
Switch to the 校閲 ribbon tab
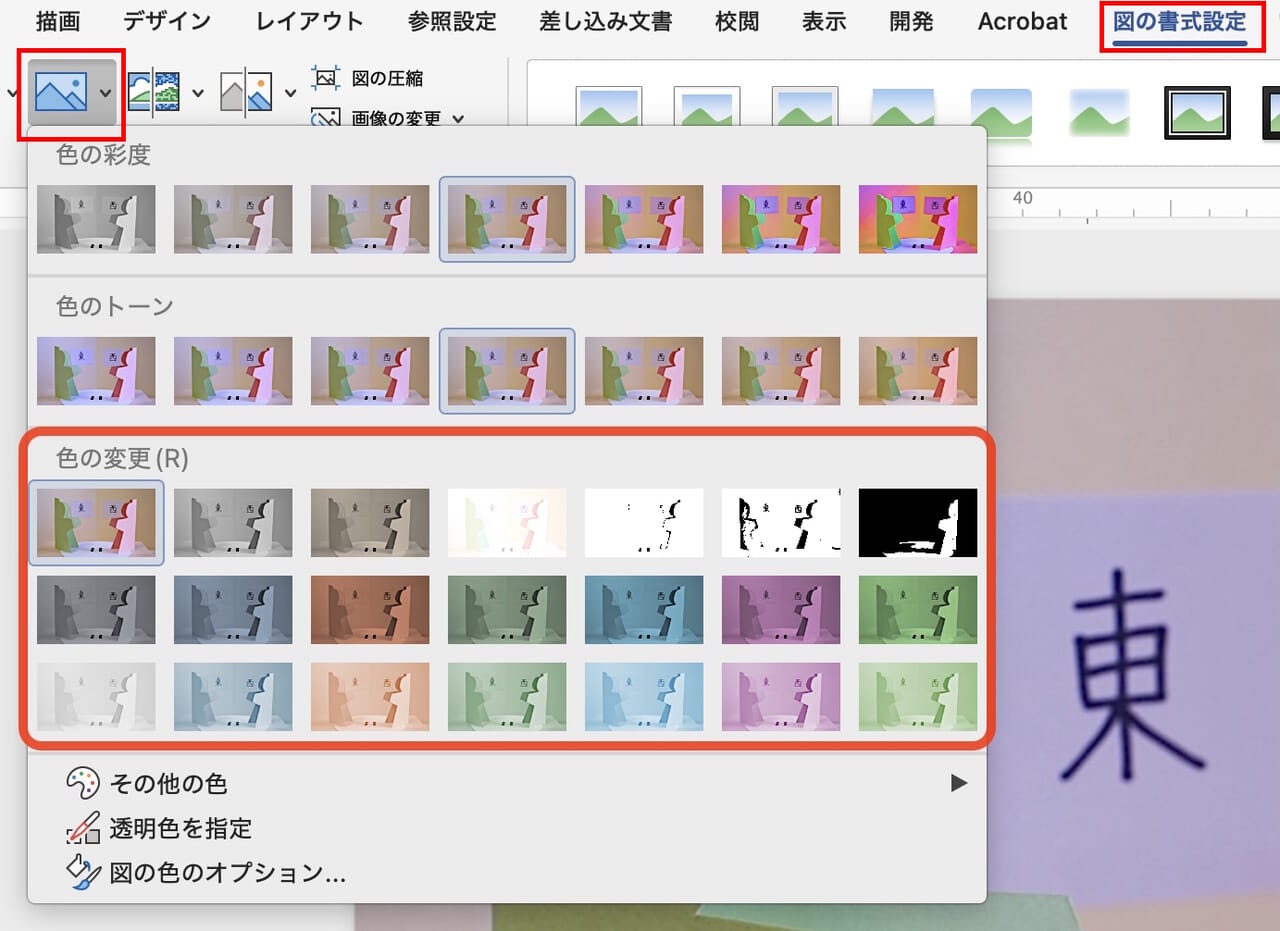(x=737, y=21)
